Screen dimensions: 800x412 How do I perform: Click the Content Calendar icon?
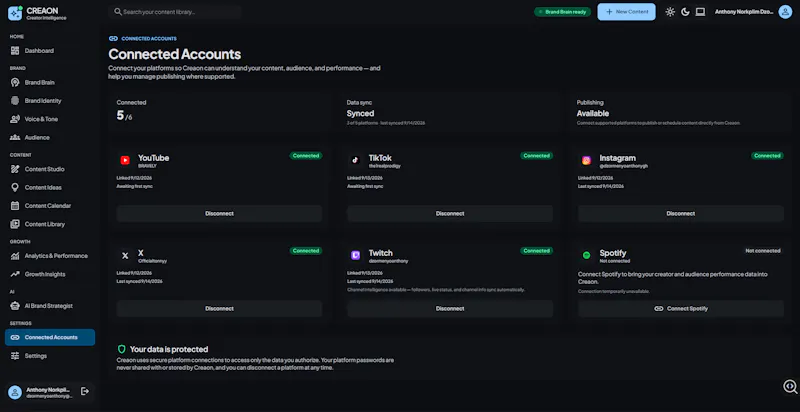(15, 206)
